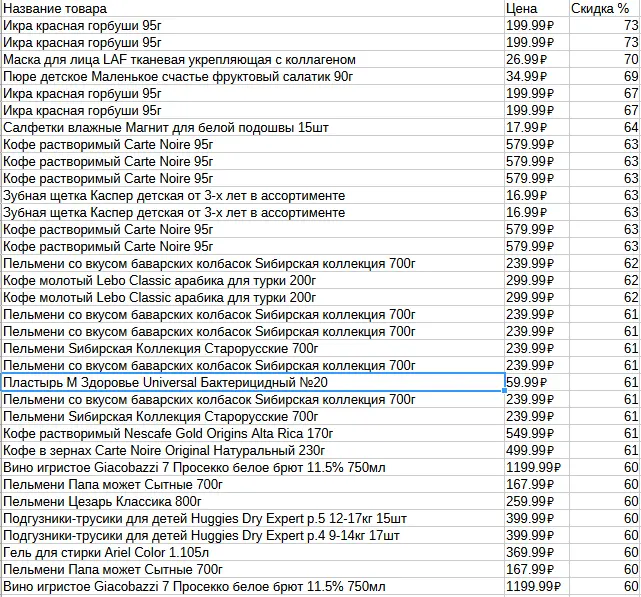Select the 'Скидка %' header cell
641x597 pixels.
[605, 8]
